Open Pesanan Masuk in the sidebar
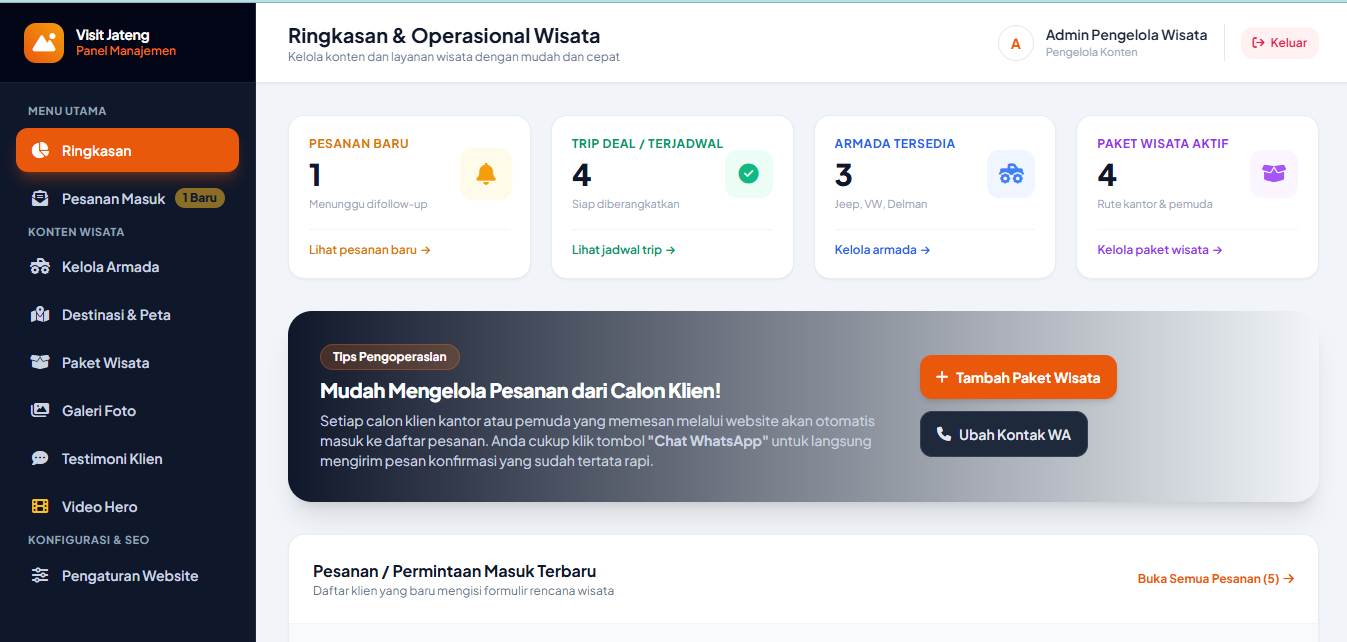 click(128, 198)
